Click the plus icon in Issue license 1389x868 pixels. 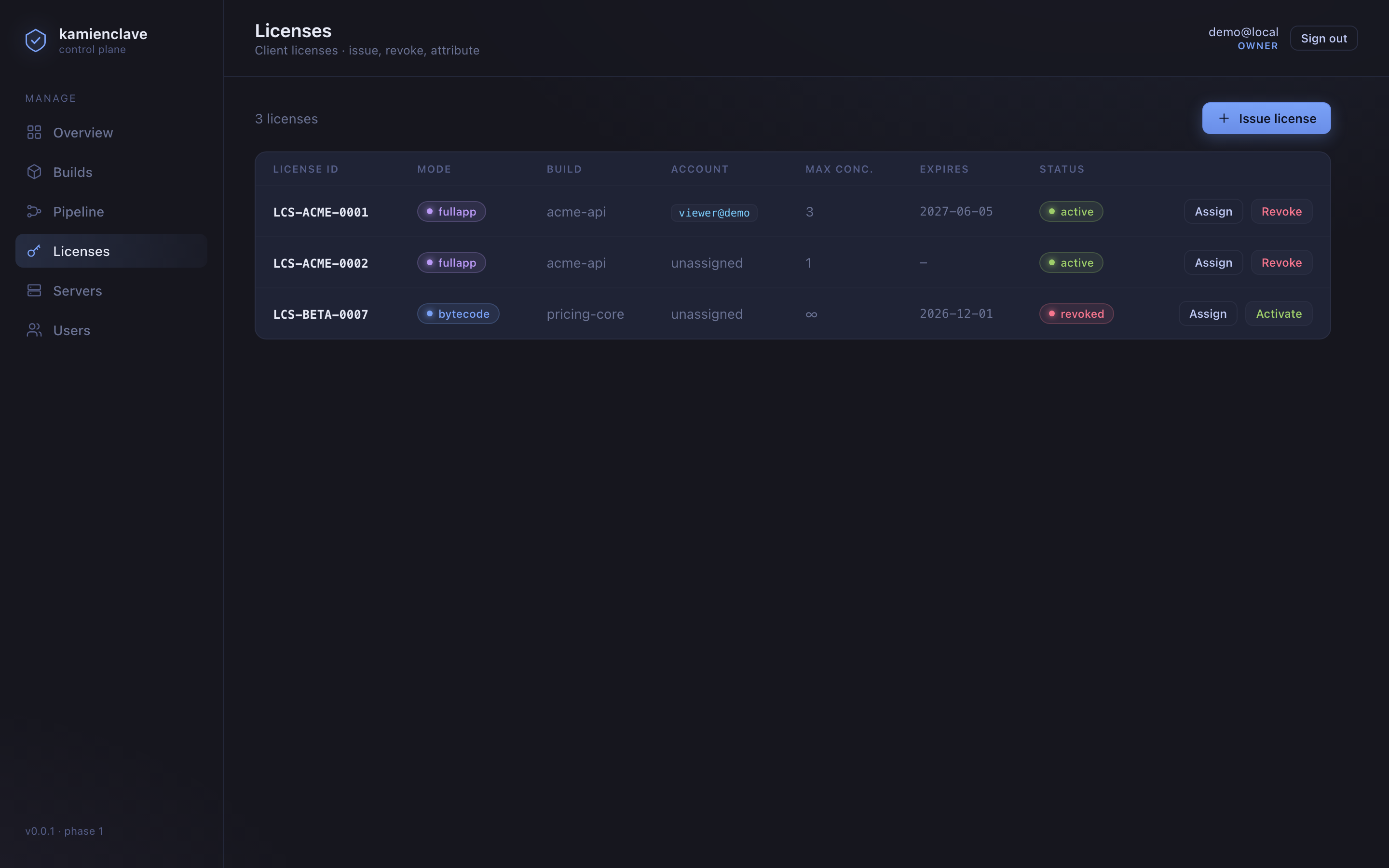click(x=1224, y=118)
